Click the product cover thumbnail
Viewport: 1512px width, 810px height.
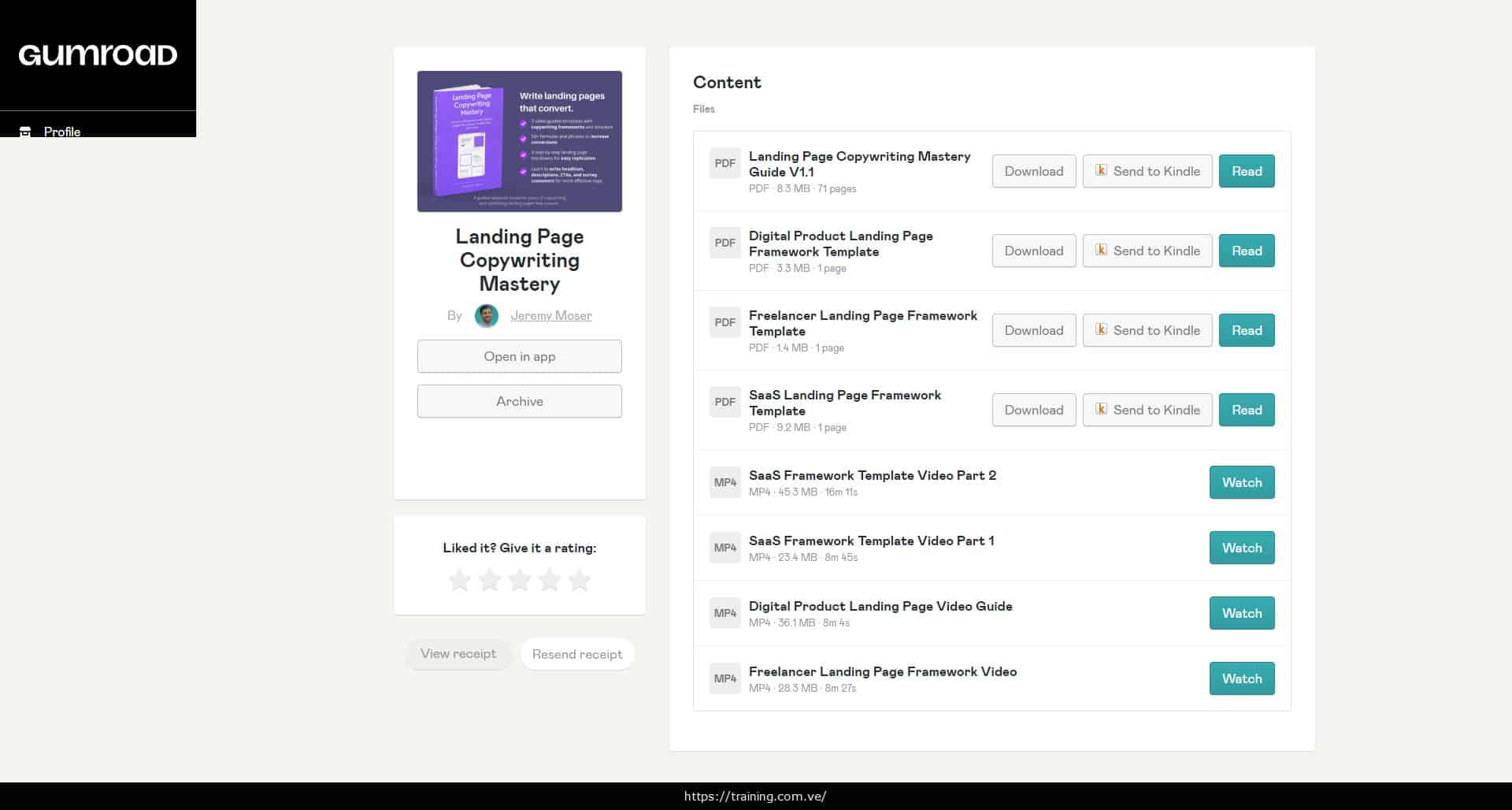click(519, 141)
